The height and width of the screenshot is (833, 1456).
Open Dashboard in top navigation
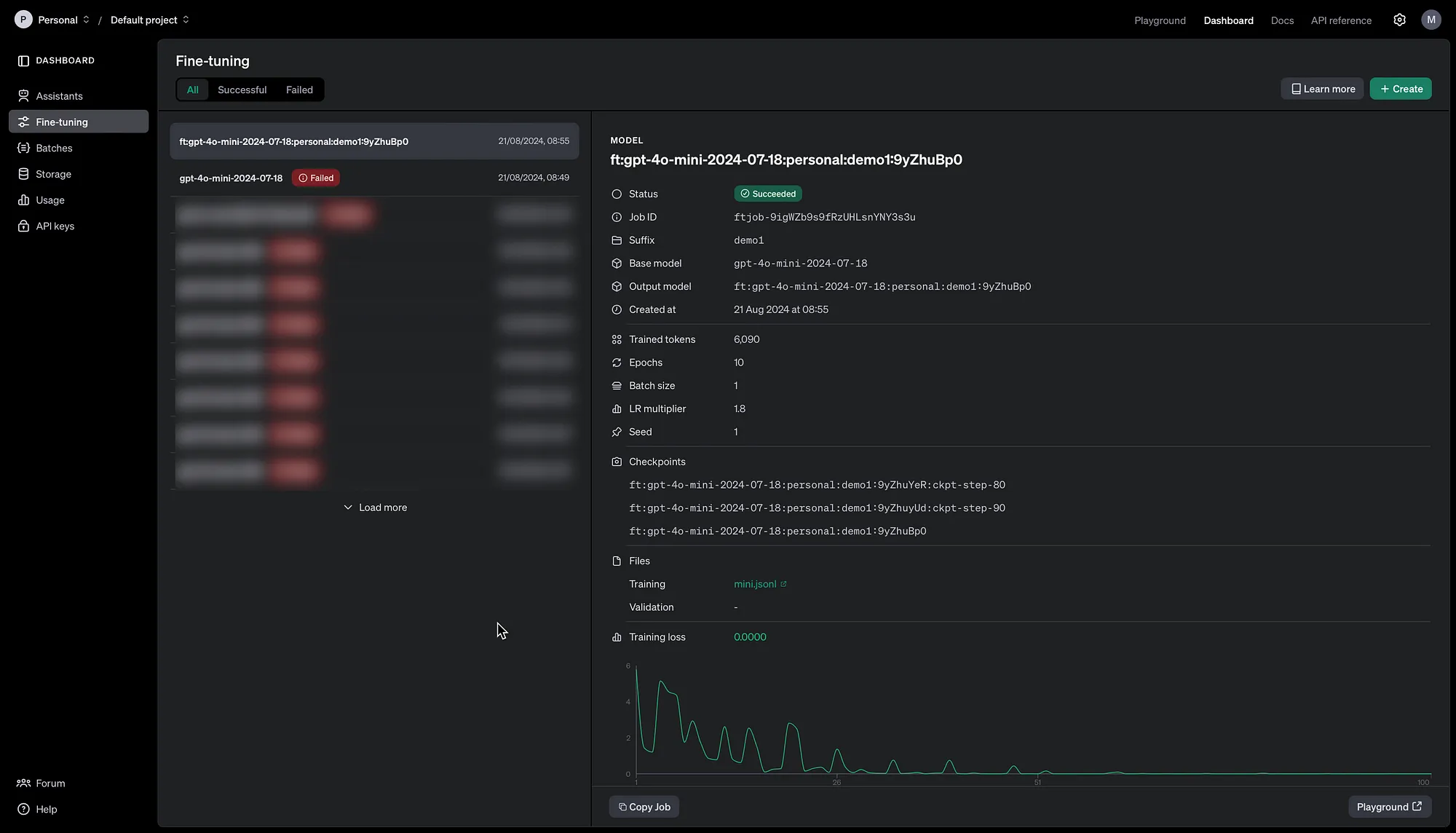coord(1228,20)
